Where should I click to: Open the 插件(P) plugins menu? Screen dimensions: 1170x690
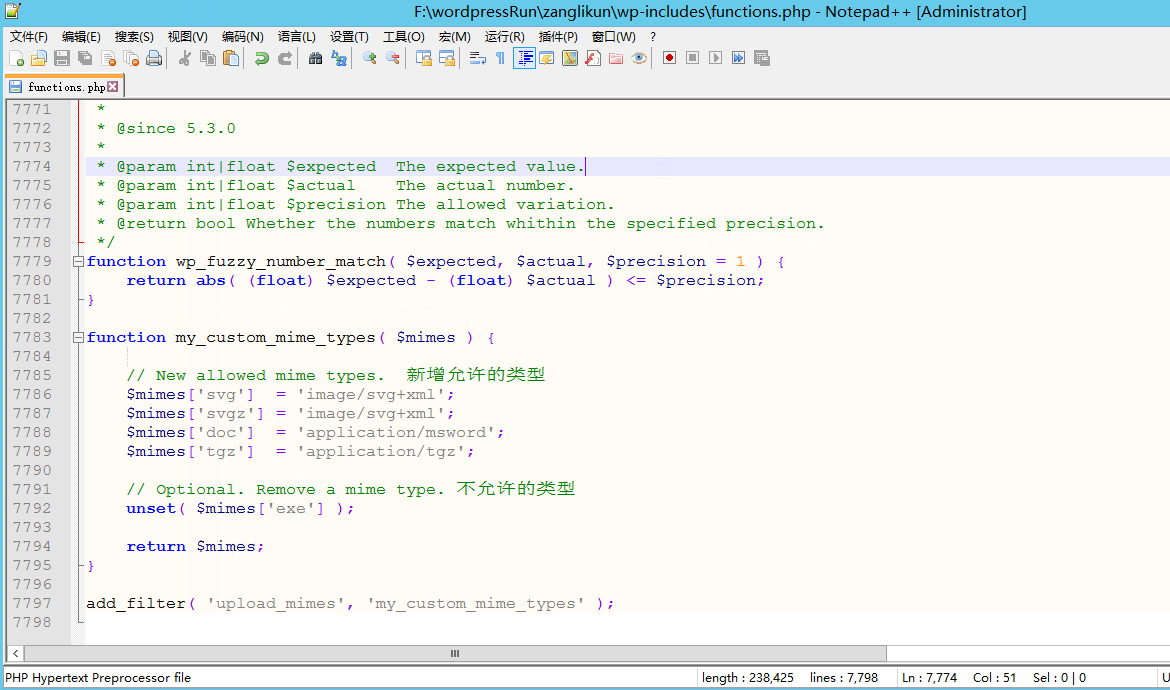point(557,37)
